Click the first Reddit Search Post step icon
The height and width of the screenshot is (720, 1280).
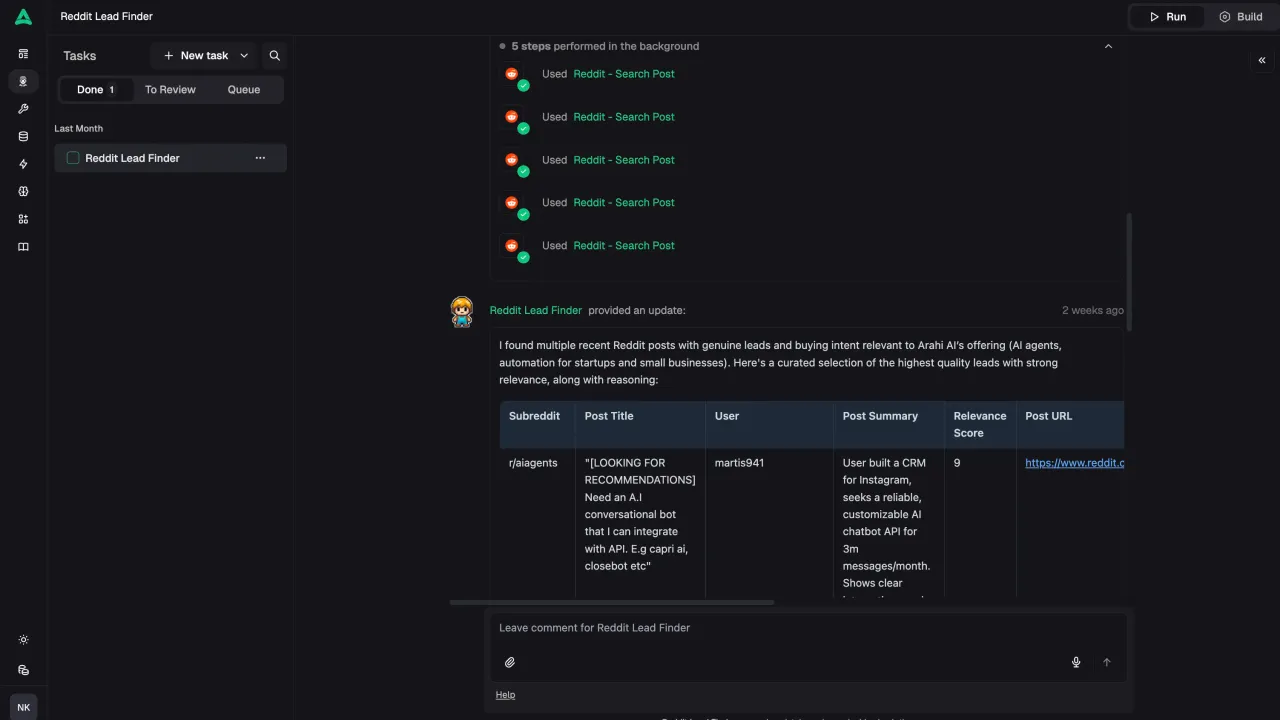(x=514, y=76)
